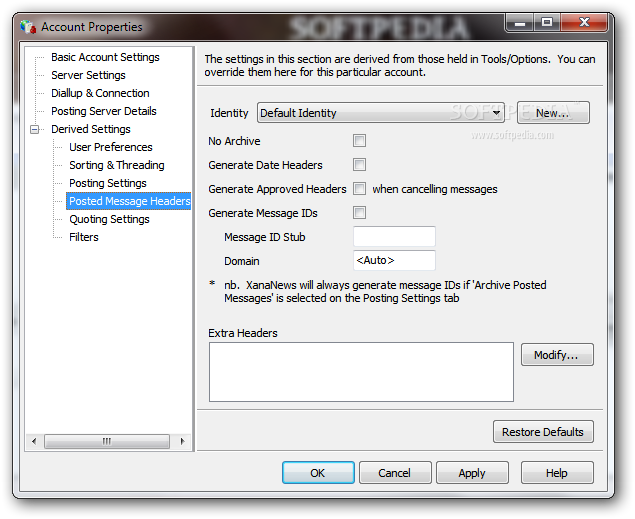Open User Preferences page
The image size is (635, 519).
click(111, 147)
